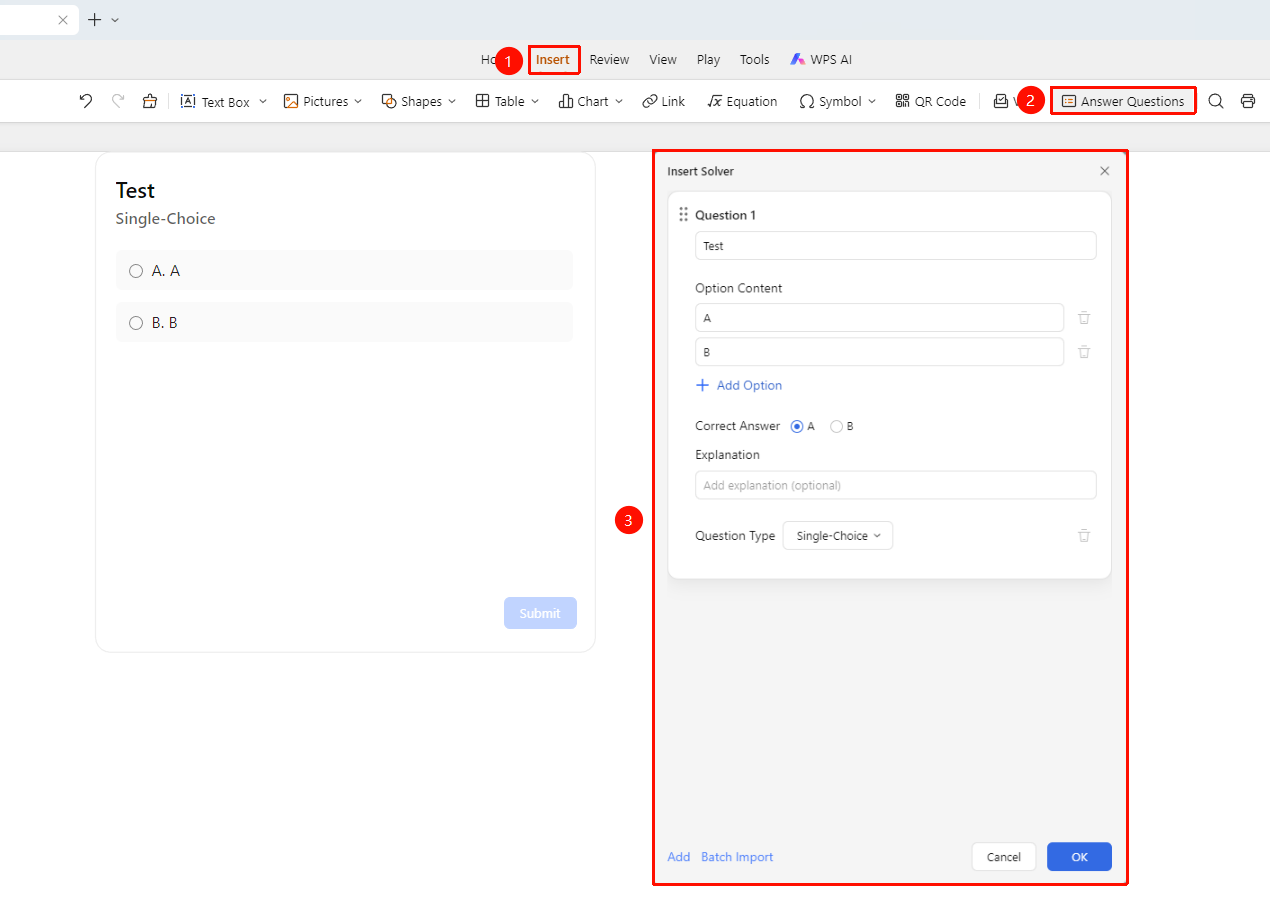Open the WPS AI tab
This screenshot has width=1270, height=917.
[821, 59]
